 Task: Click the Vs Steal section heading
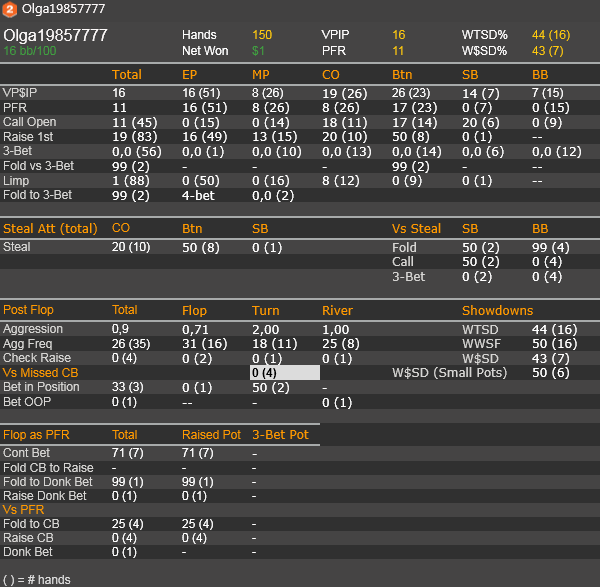[x=416, y=229]
